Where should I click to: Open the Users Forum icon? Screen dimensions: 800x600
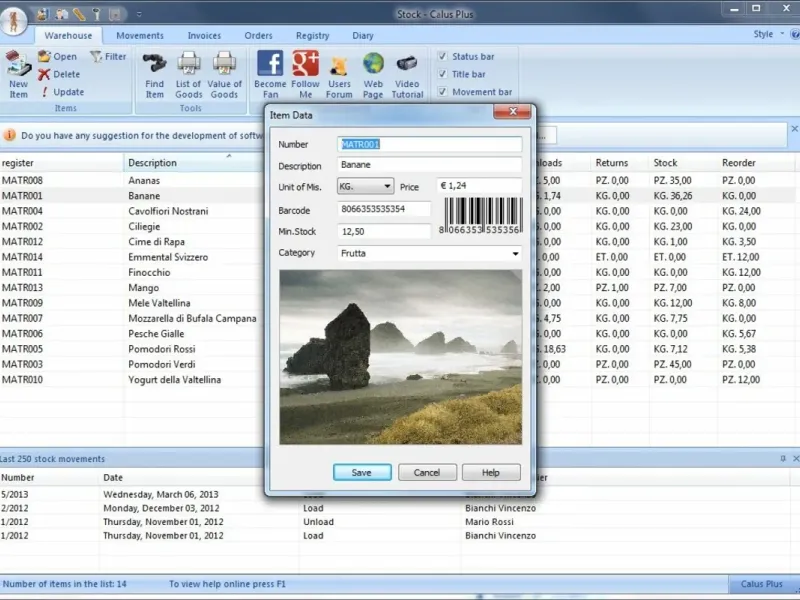(x=339, y=65)
